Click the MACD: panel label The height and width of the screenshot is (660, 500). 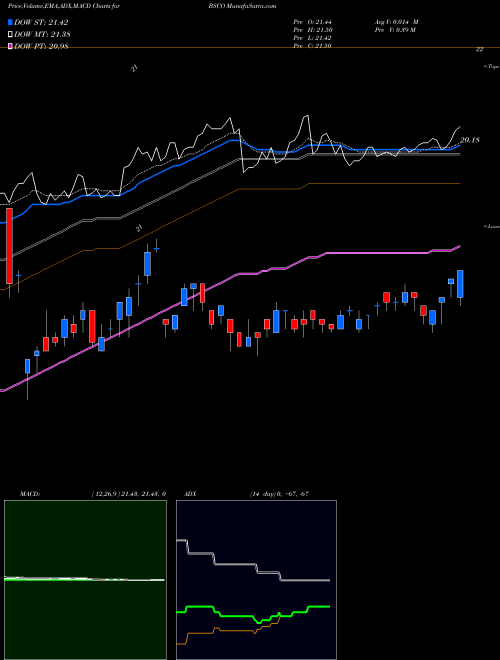pos(30,494)
